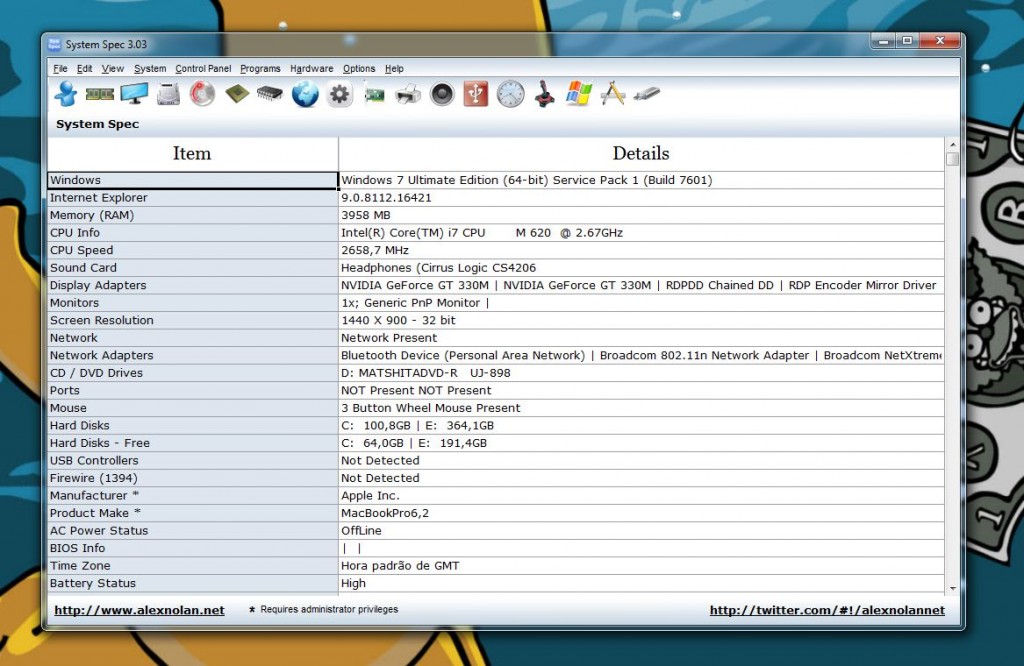Click the System Spec title bar app icon
Viewport: 1024px width, 666px height.
pos(54,44)
